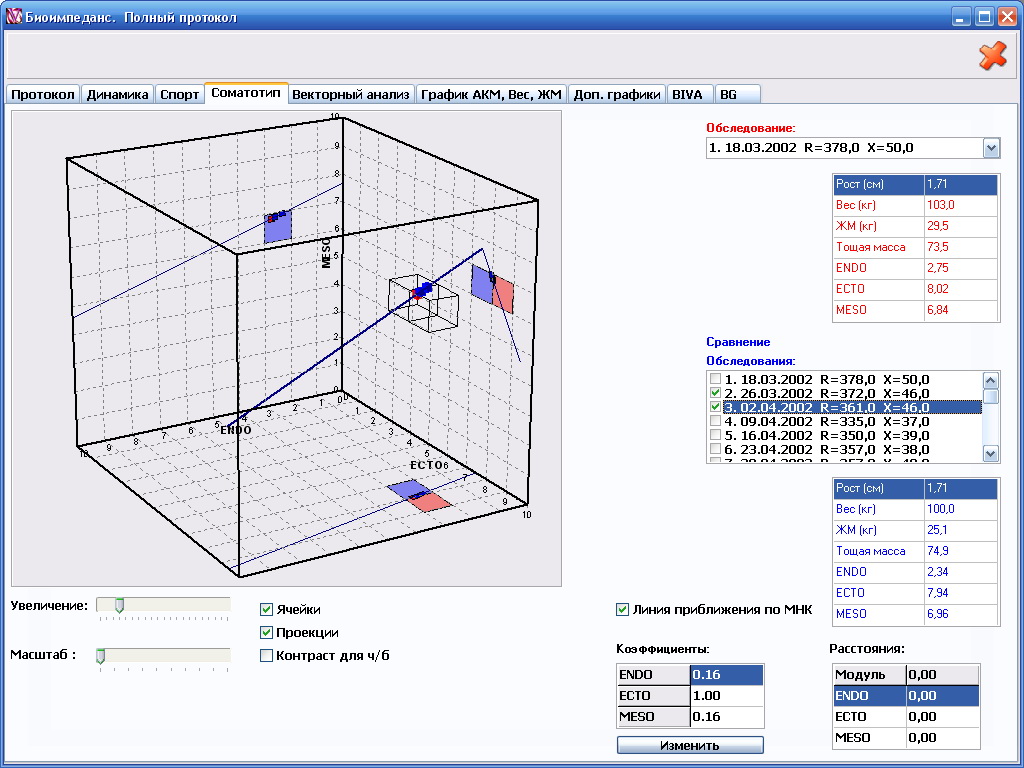Close the window with title bar X
The height and width of the screenshot is (768, 1024).
click(1008, 17)
